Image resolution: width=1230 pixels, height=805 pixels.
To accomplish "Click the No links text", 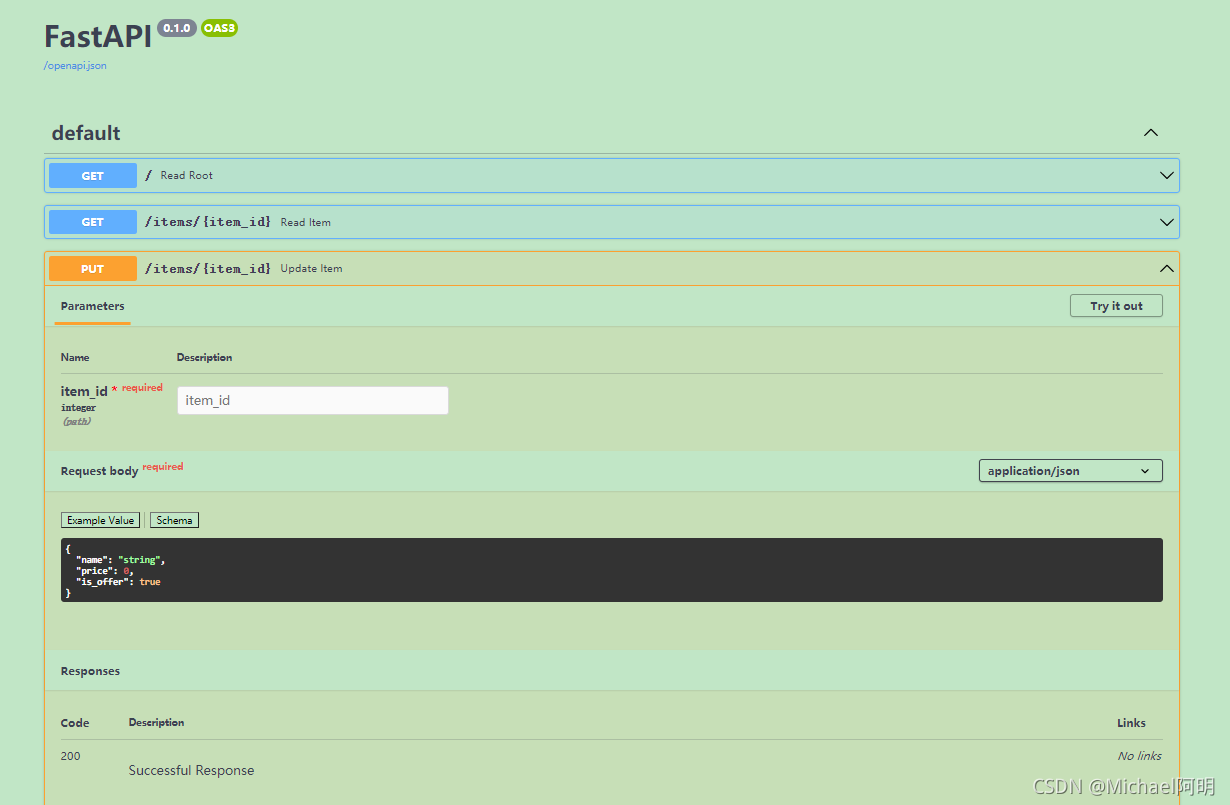I will (1139, 756).
